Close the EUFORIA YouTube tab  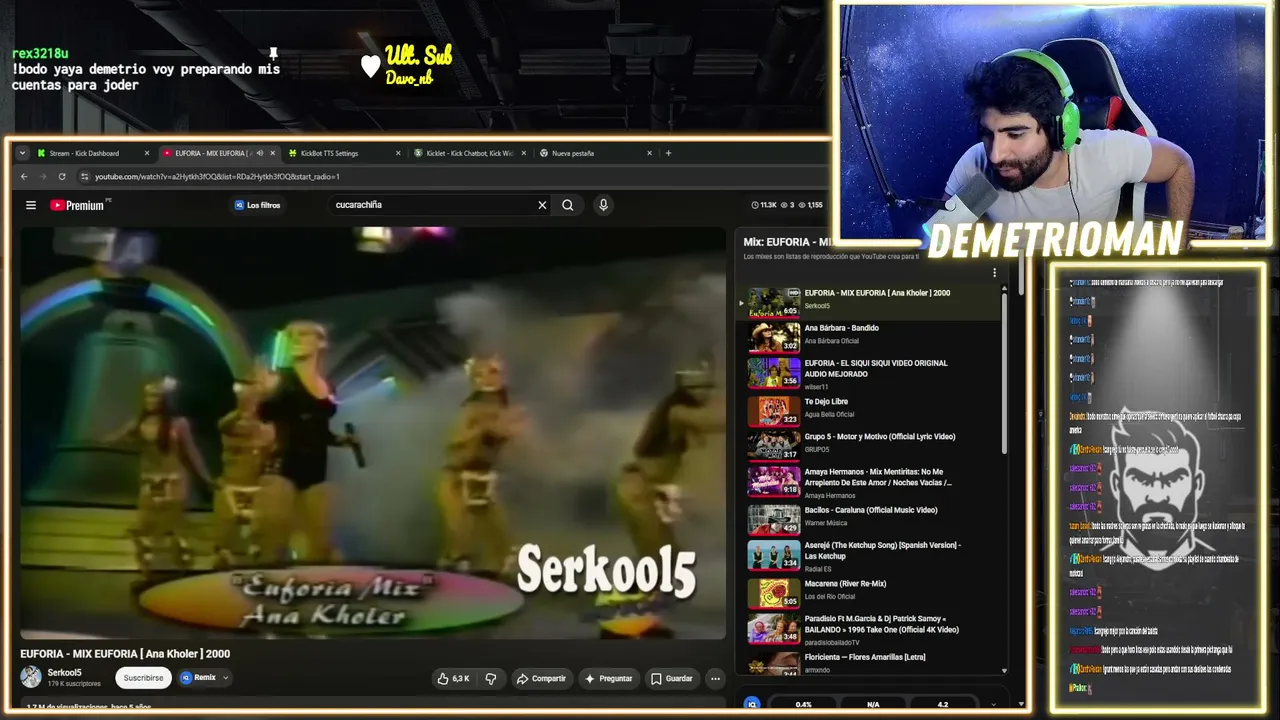coord(272,153)
